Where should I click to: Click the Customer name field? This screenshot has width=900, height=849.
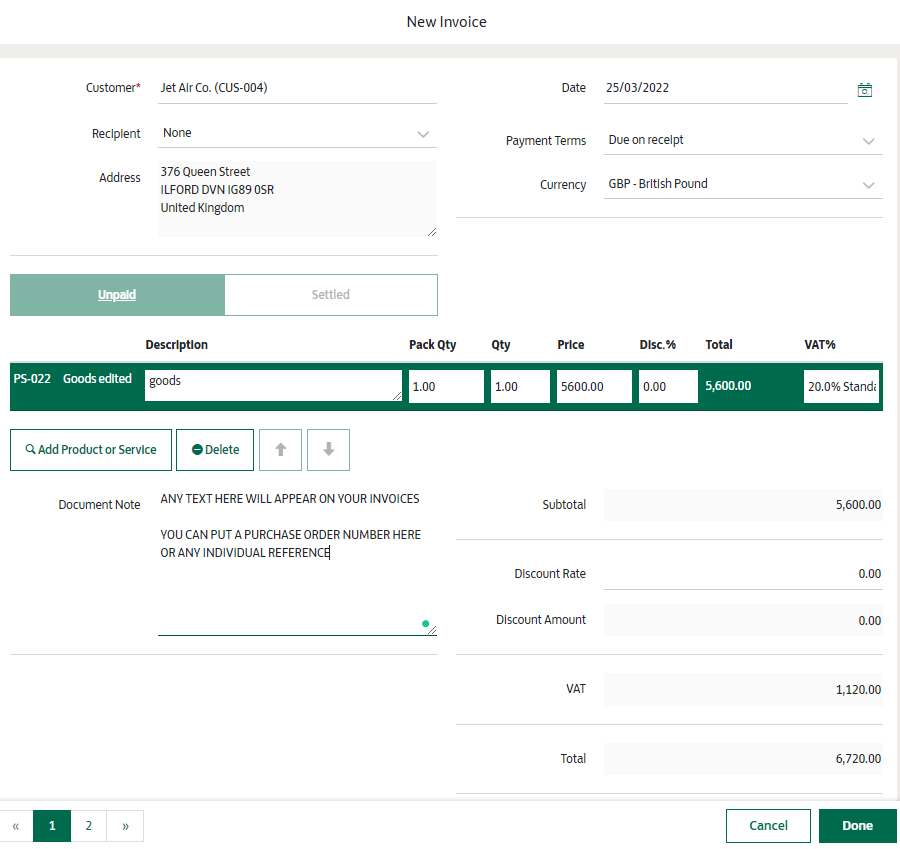pyautogui.click(x=297, y=88)
